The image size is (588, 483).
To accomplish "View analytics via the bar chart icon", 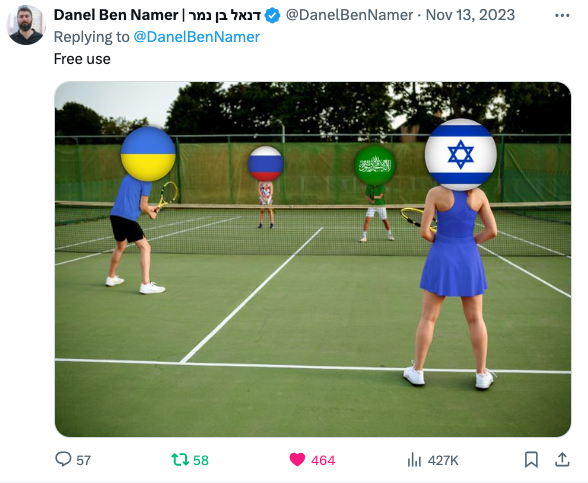I will tap(414, 460).
